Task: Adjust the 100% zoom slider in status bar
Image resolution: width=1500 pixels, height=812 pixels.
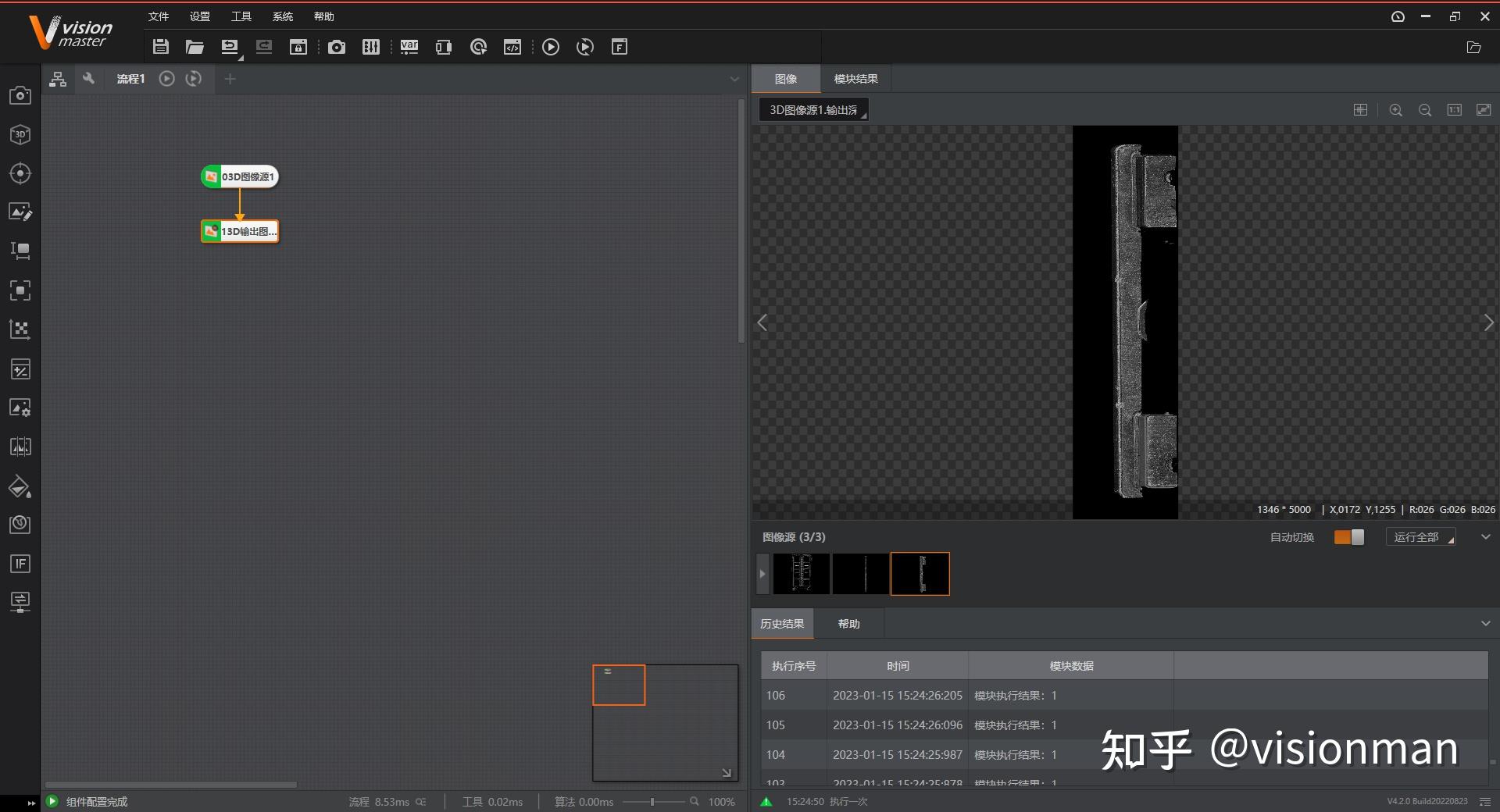Action: pyautogui.click(x=653, y=802)
